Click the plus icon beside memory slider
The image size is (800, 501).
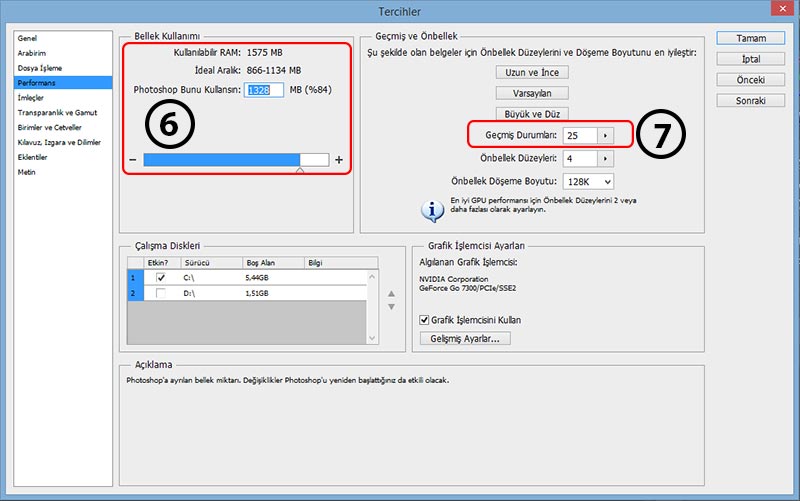click(x=339, y=160)
